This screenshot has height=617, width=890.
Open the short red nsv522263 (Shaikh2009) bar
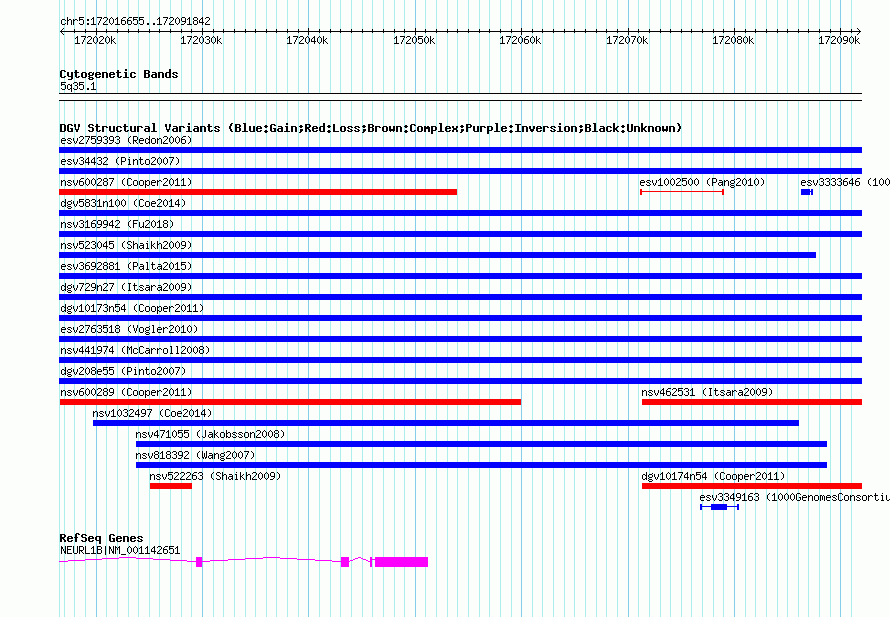click(x=171, y=486)
